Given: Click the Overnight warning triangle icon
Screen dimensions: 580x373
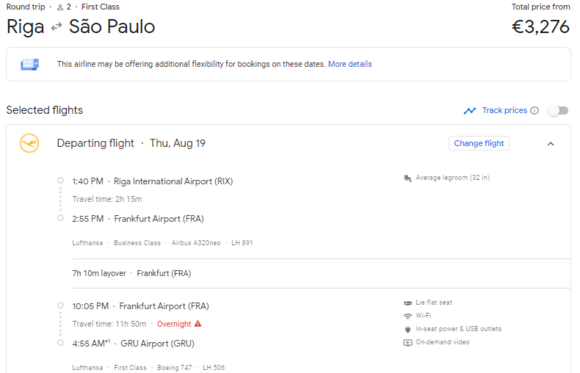Looking at the screenshot, I should [x=198, y=324].
